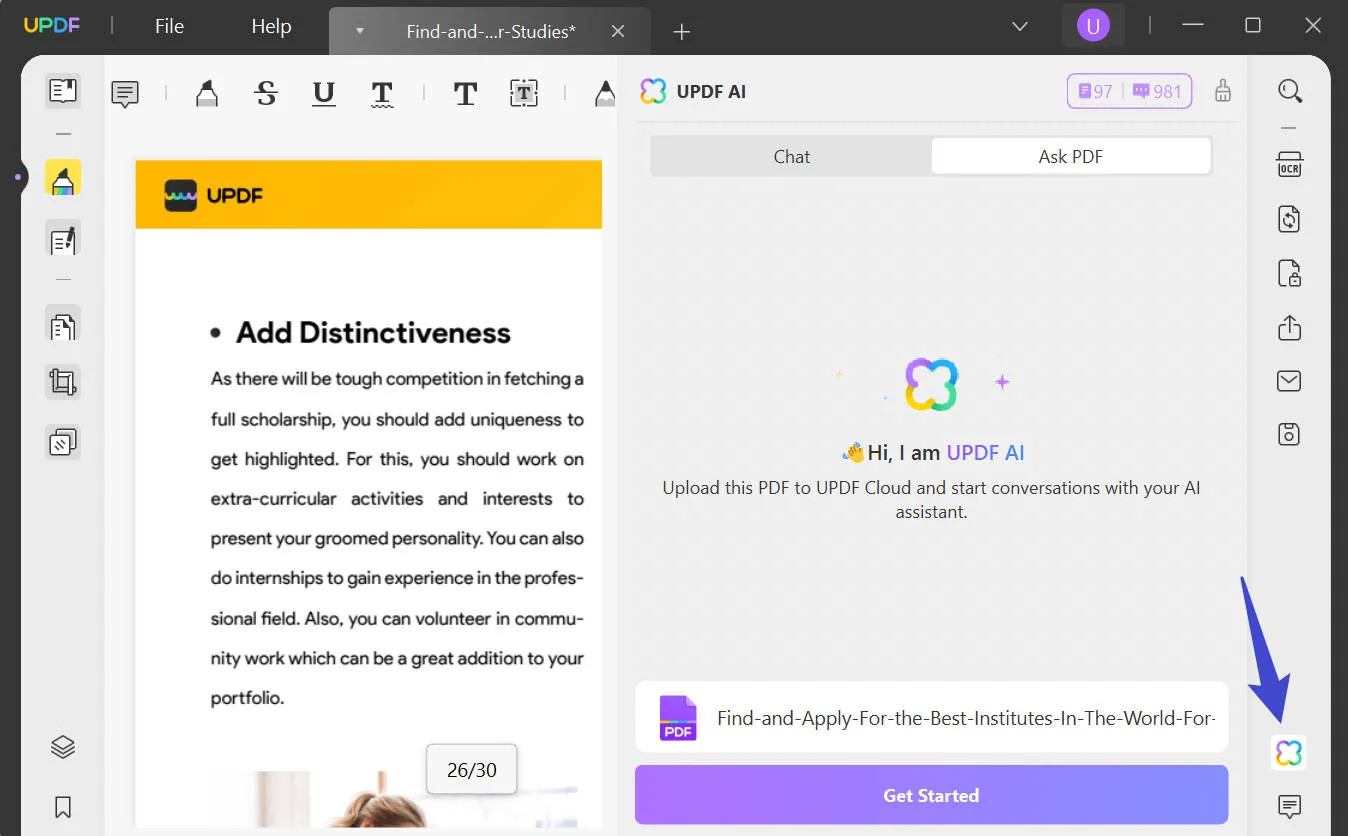Click the 26/30 page indicator
Image resolution: width=1348 pixels, height=836 pixels.
(x=471, y=769)
